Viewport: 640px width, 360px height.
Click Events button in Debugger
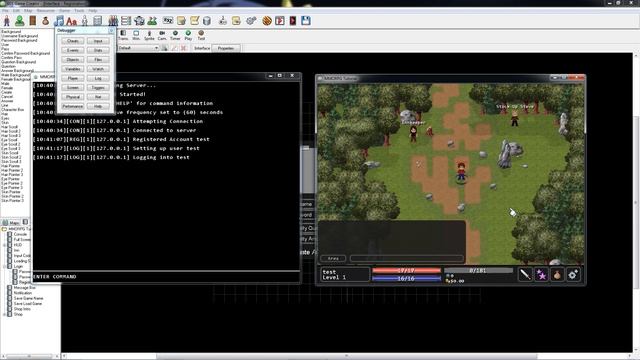coord(73,51)
